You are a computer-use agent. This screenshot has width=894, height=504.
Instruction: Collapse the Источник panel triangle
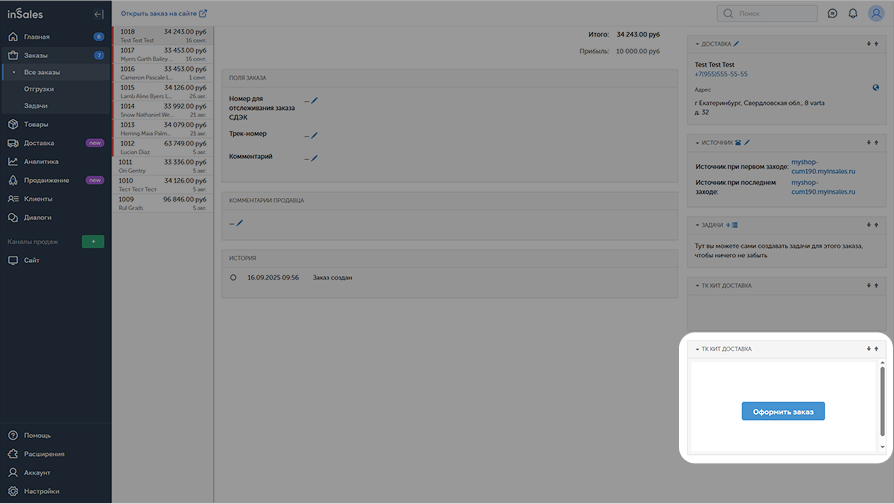pyautogui.click(x=697, y=143)
